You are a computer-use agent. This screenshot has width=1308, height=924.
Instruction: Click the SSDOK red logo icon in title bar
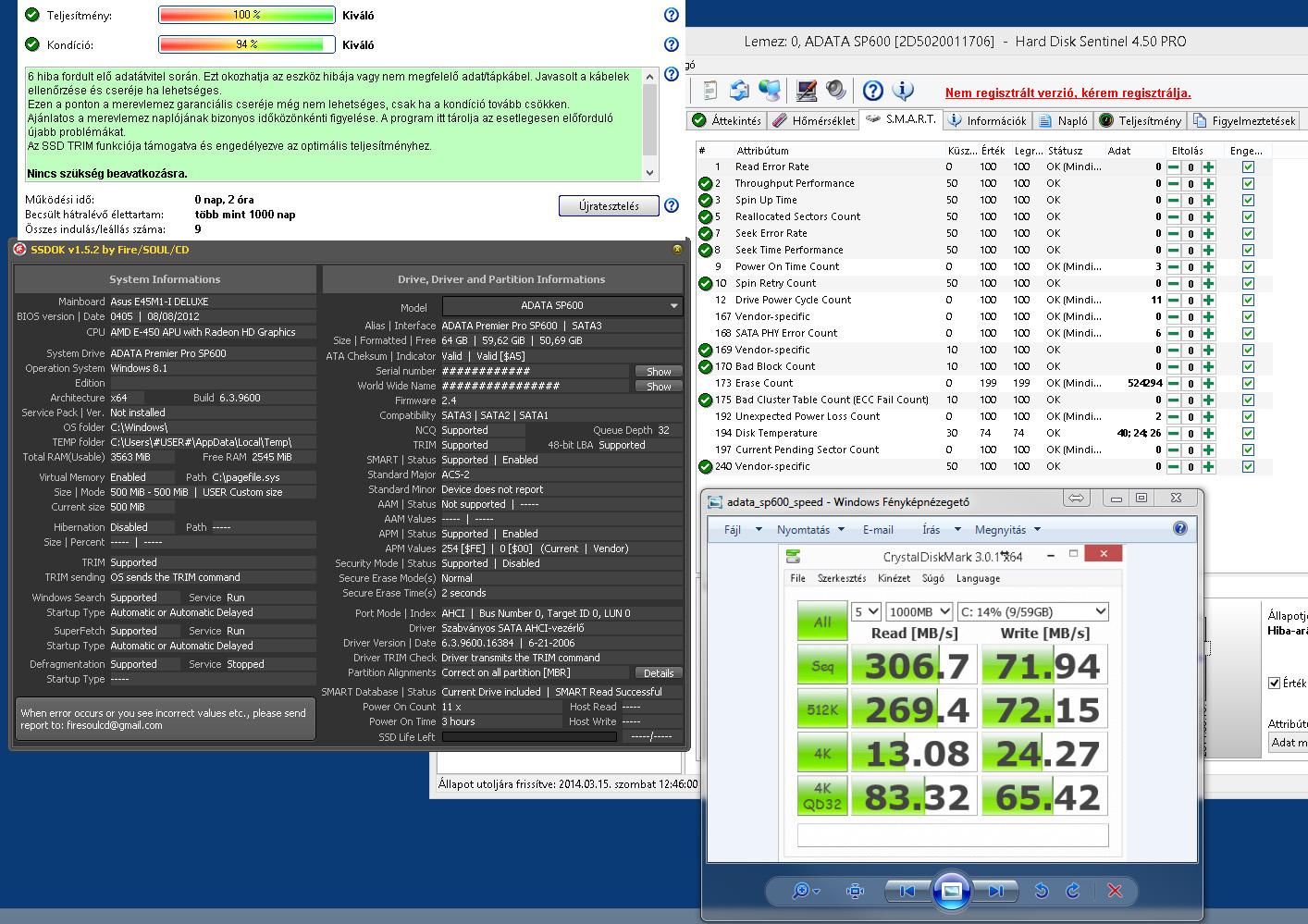(x=20, y=250)
